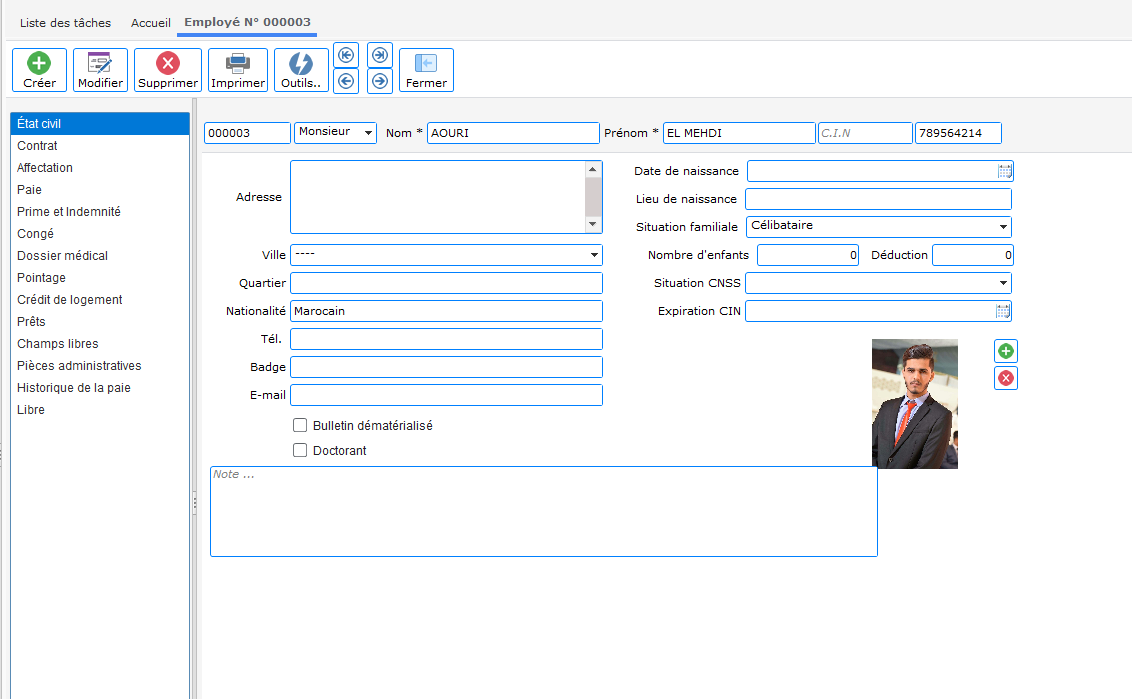Select Contrat in the left sidebar
Image resolution: width=1132 pixels, height=699 pixels.
point(38,146)
